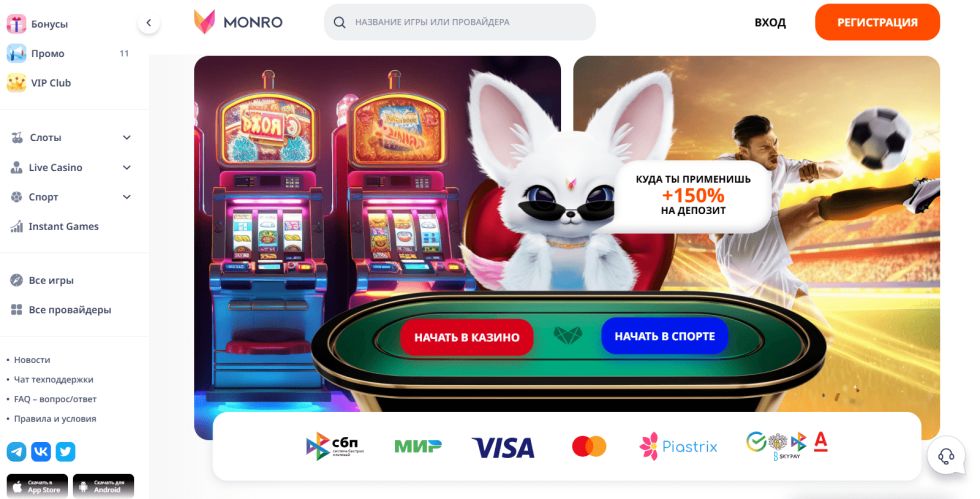Screen dimensions: 980x499
Task: Click the MONRO logo
Action: click(238, 22)
